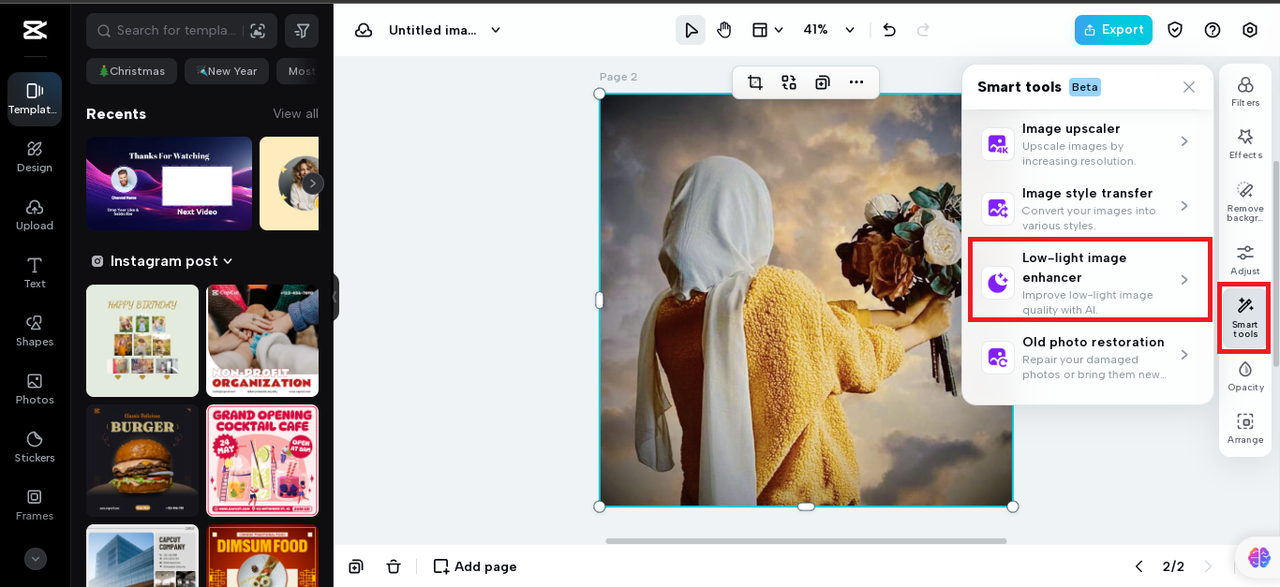The image size is (1280, 587).
Task: Expand more sidebar items chevron
Action: [35, 559]
